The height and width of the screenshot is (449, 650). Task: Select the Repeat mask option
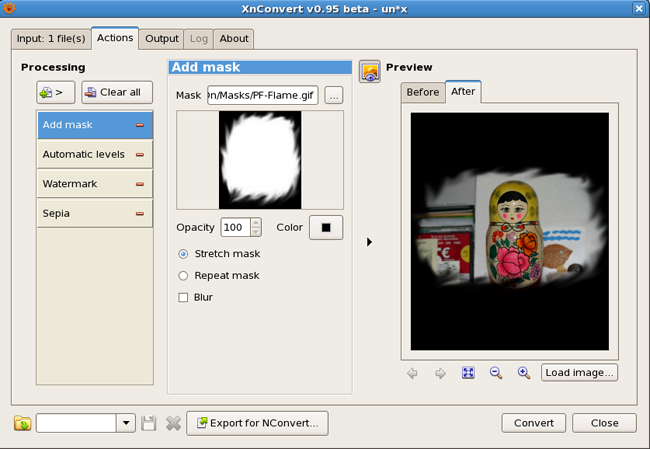(183, 275)
